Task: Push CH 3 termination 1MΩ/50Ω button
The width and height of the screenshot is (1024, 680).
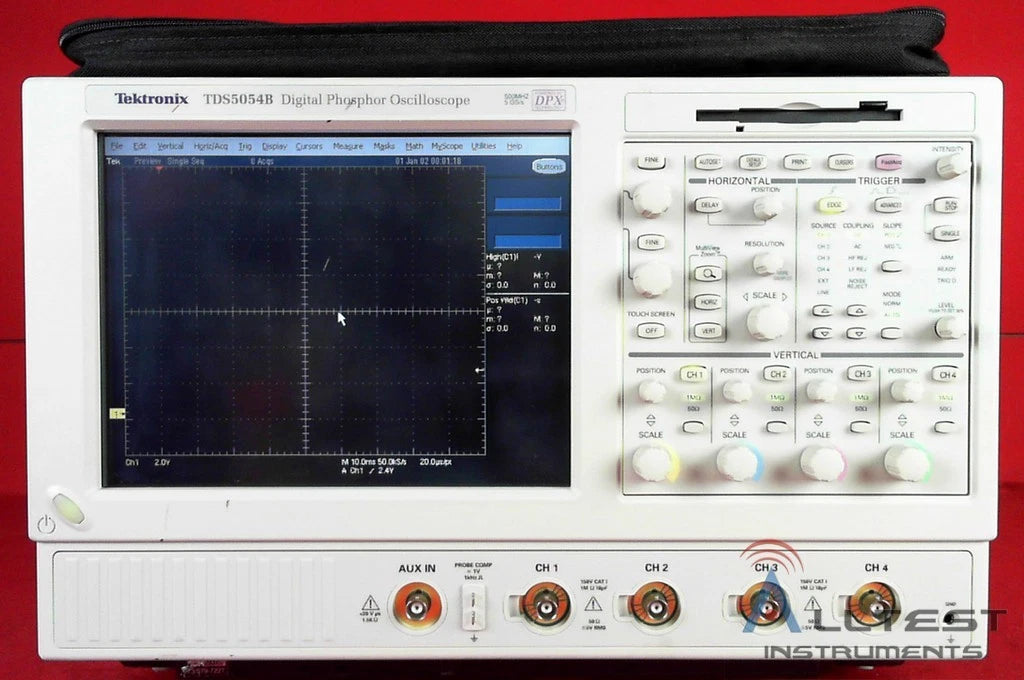Action: click(861, 427)
